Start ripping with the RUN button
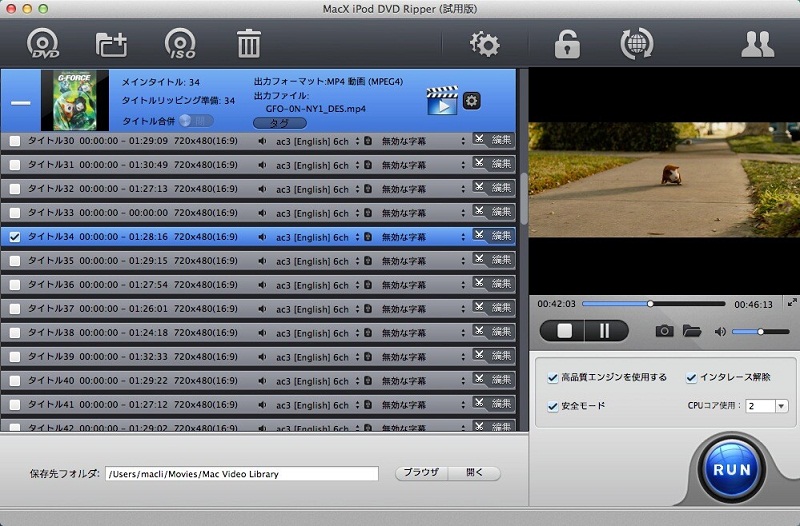 click(732, 469)
